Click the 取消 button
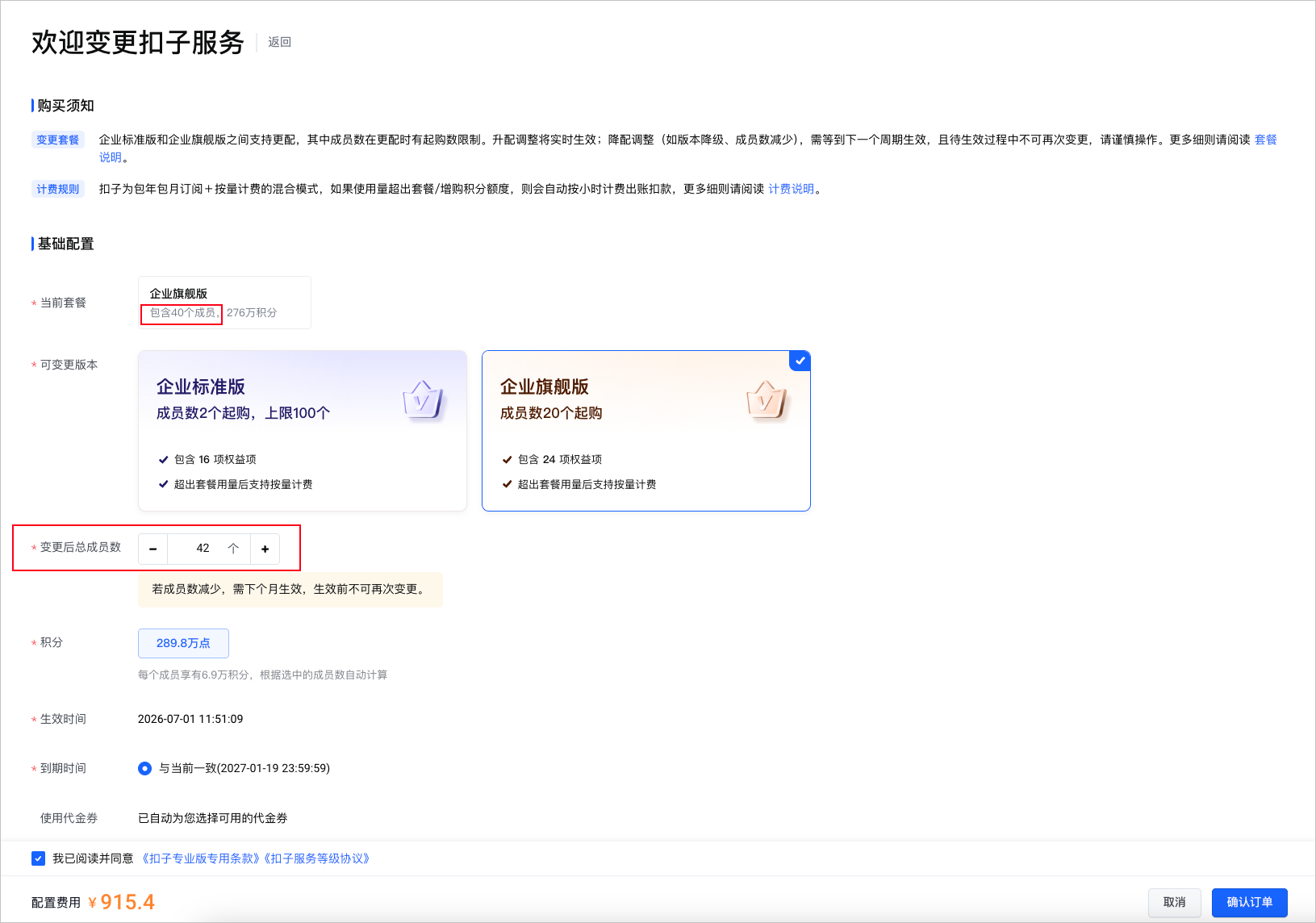 coord(1175,902)
